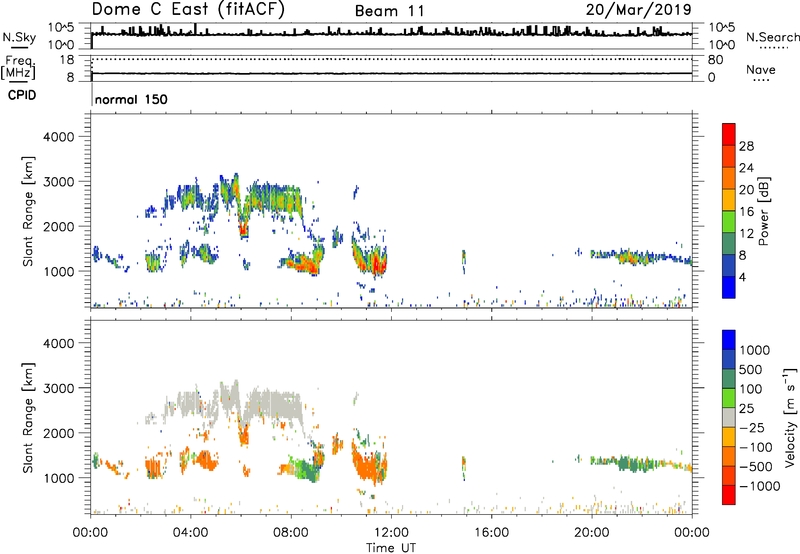Click the 'Dome C East (fitACF)' title
Screen dimensions: 800x554
coord(188,9)
